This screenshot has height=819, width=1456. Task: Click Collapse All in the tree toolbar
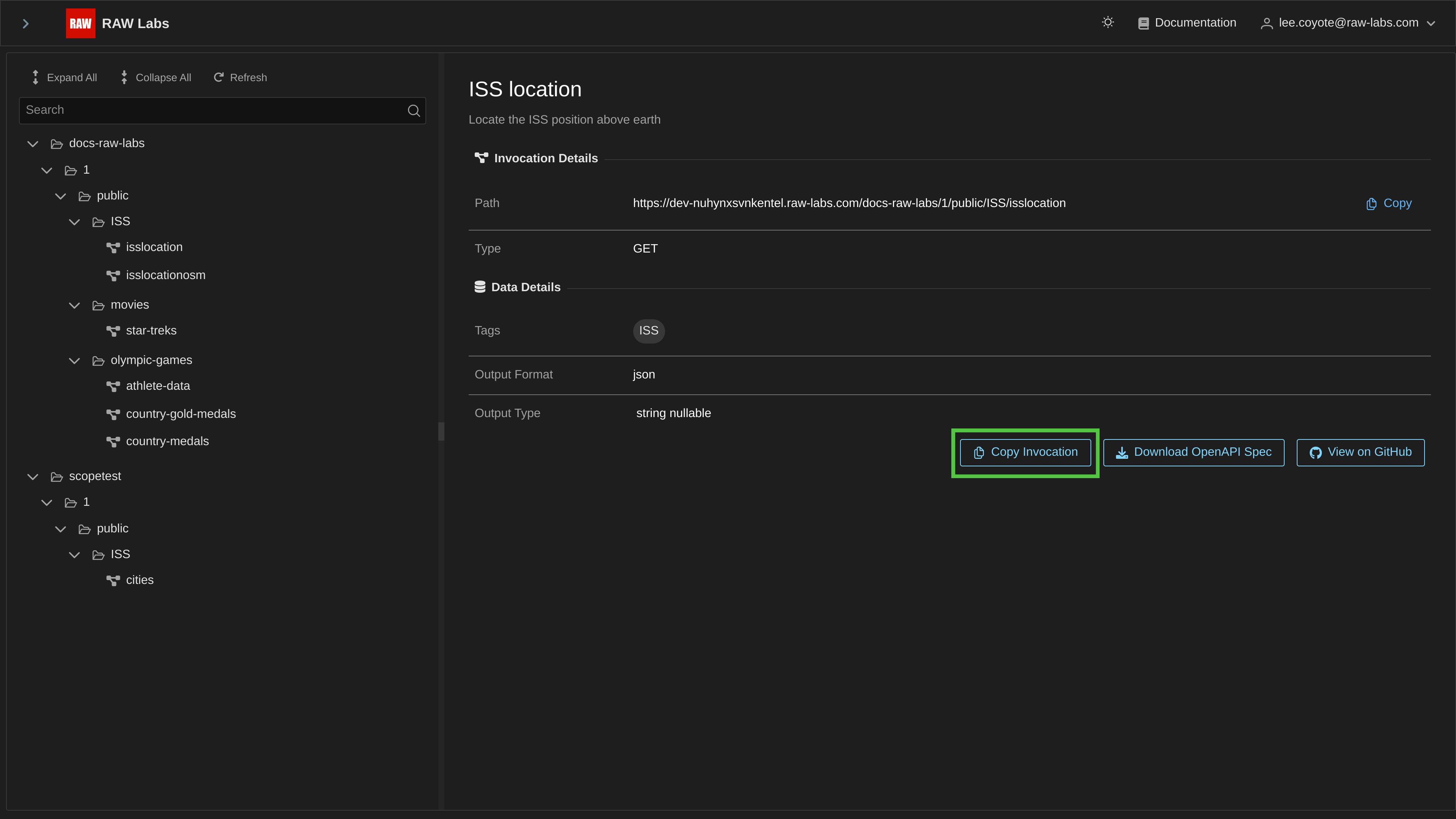pos(155,77)
